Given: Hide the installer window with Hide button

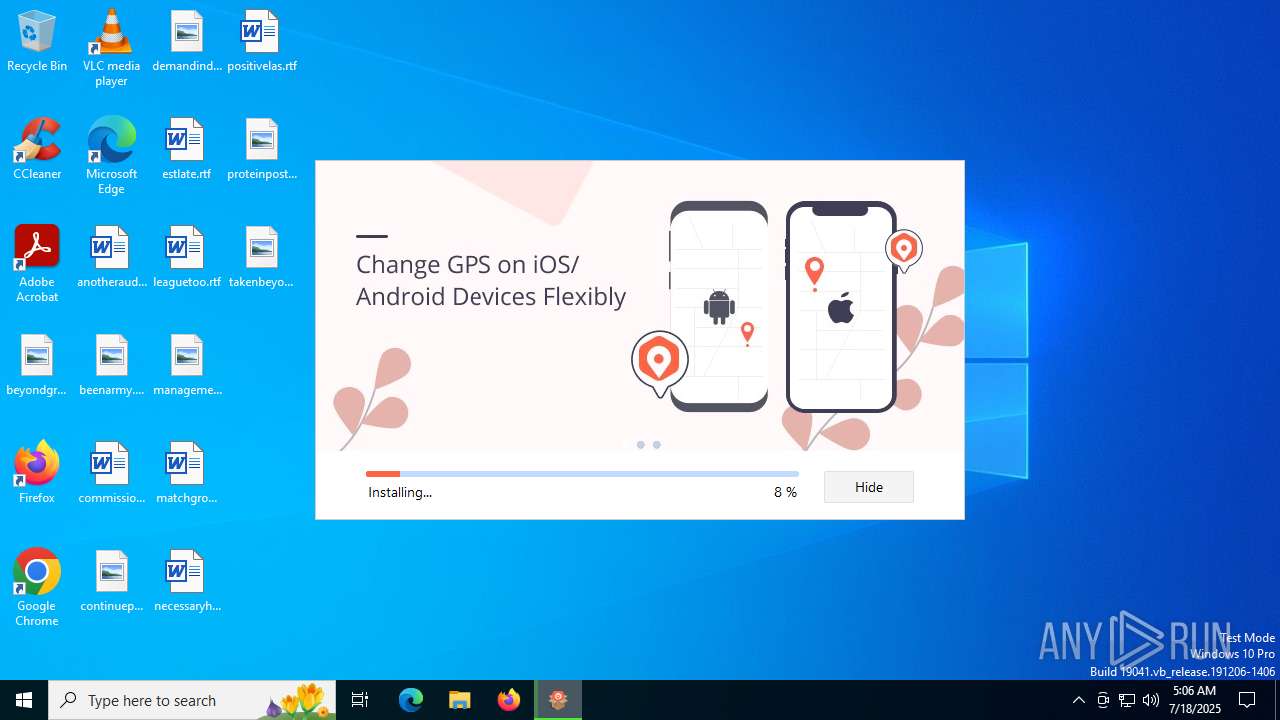Looking at the screenshot, I should (x=869, y=487).
